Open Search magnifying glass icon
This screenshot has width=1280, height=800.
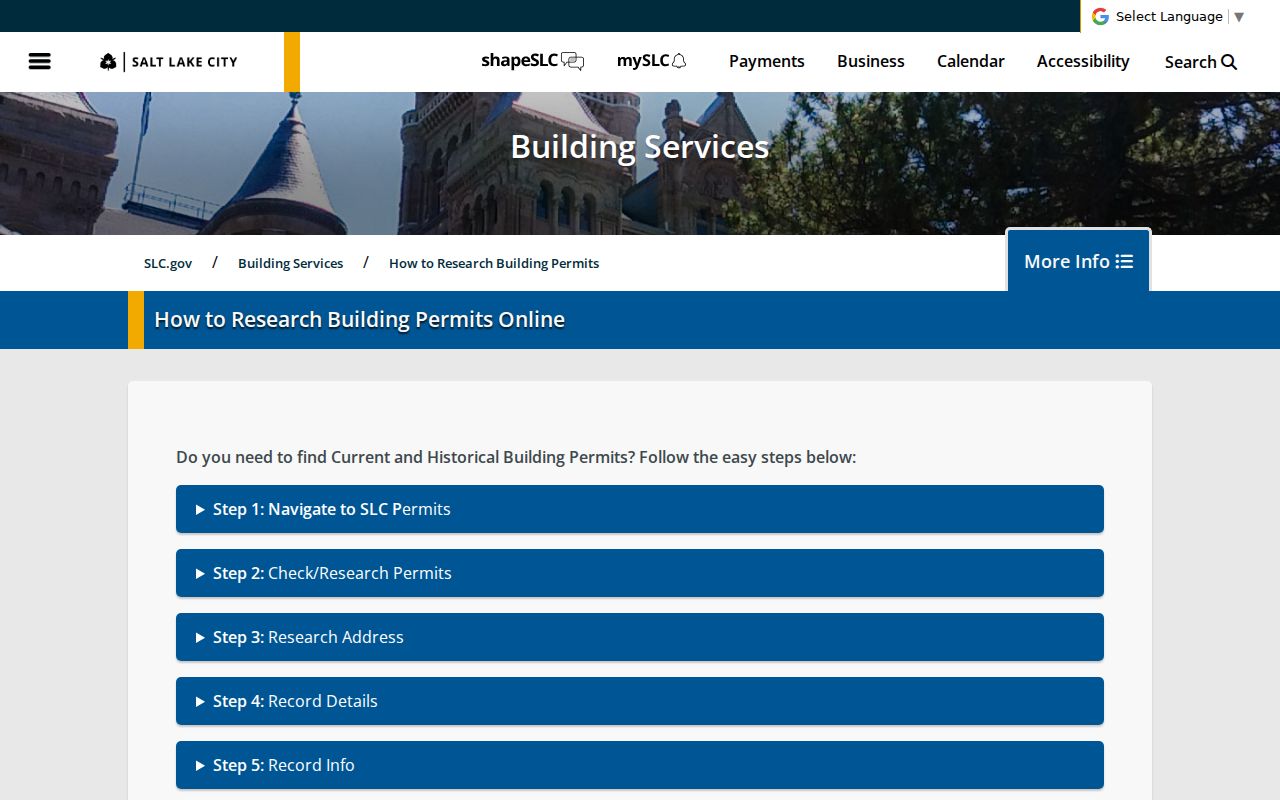(x=1229, y=62)
